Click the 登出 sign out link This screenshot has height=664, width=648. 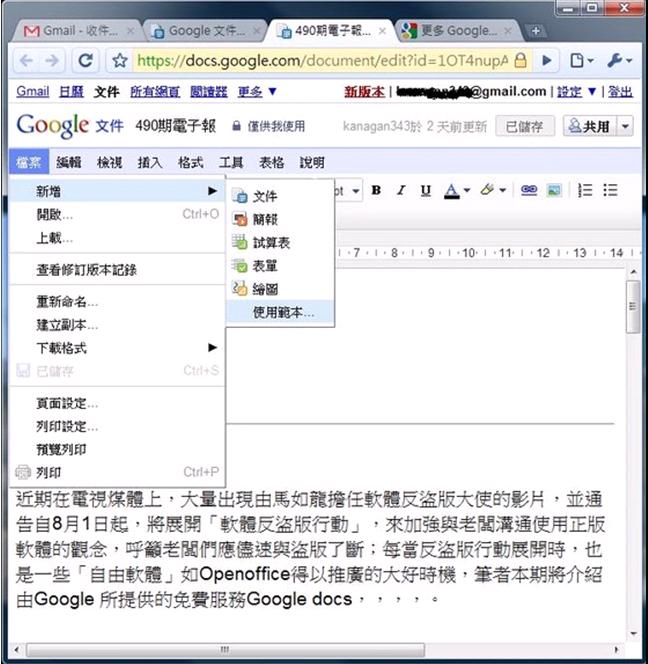click(x=620, y=91)
